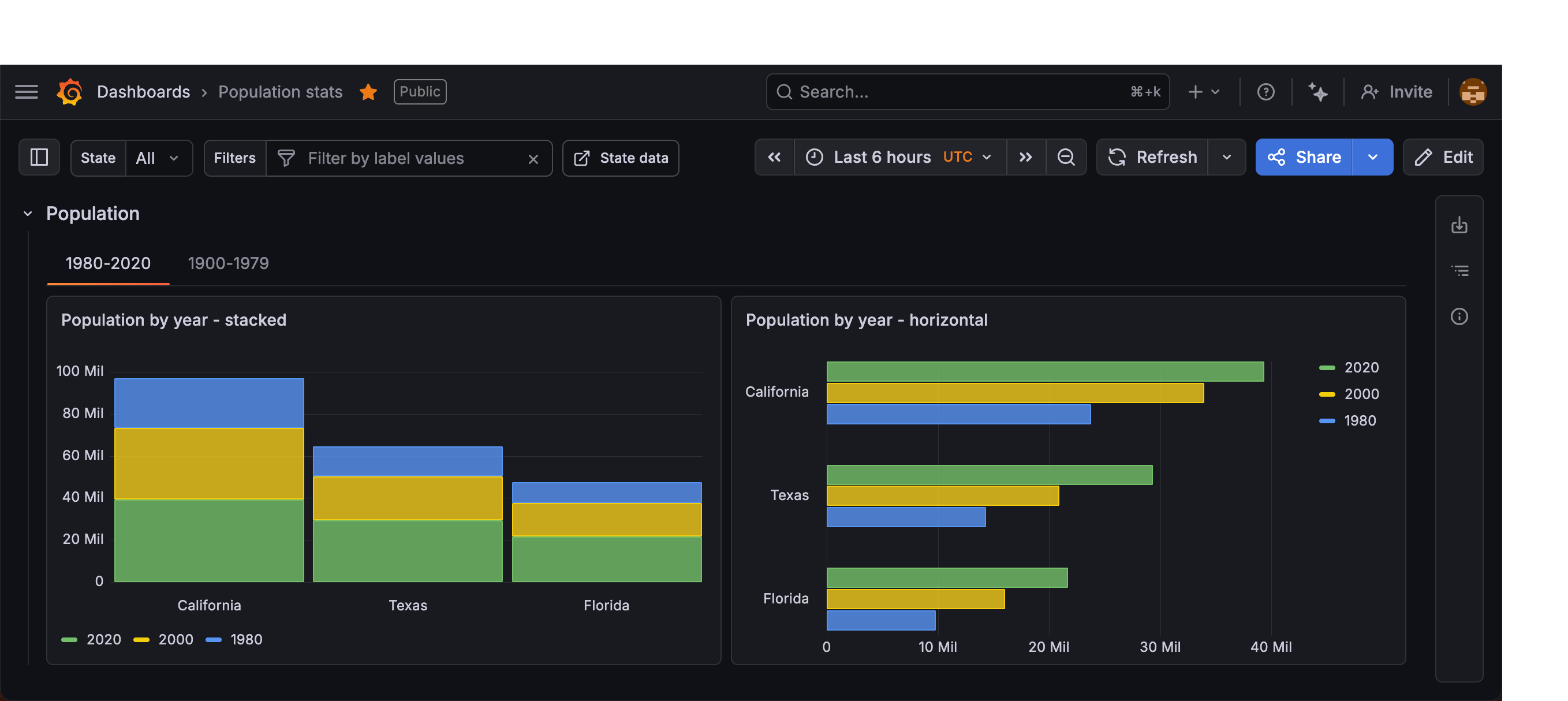
Task: Switch to the 1900-1979 tab
Action: 228,263
